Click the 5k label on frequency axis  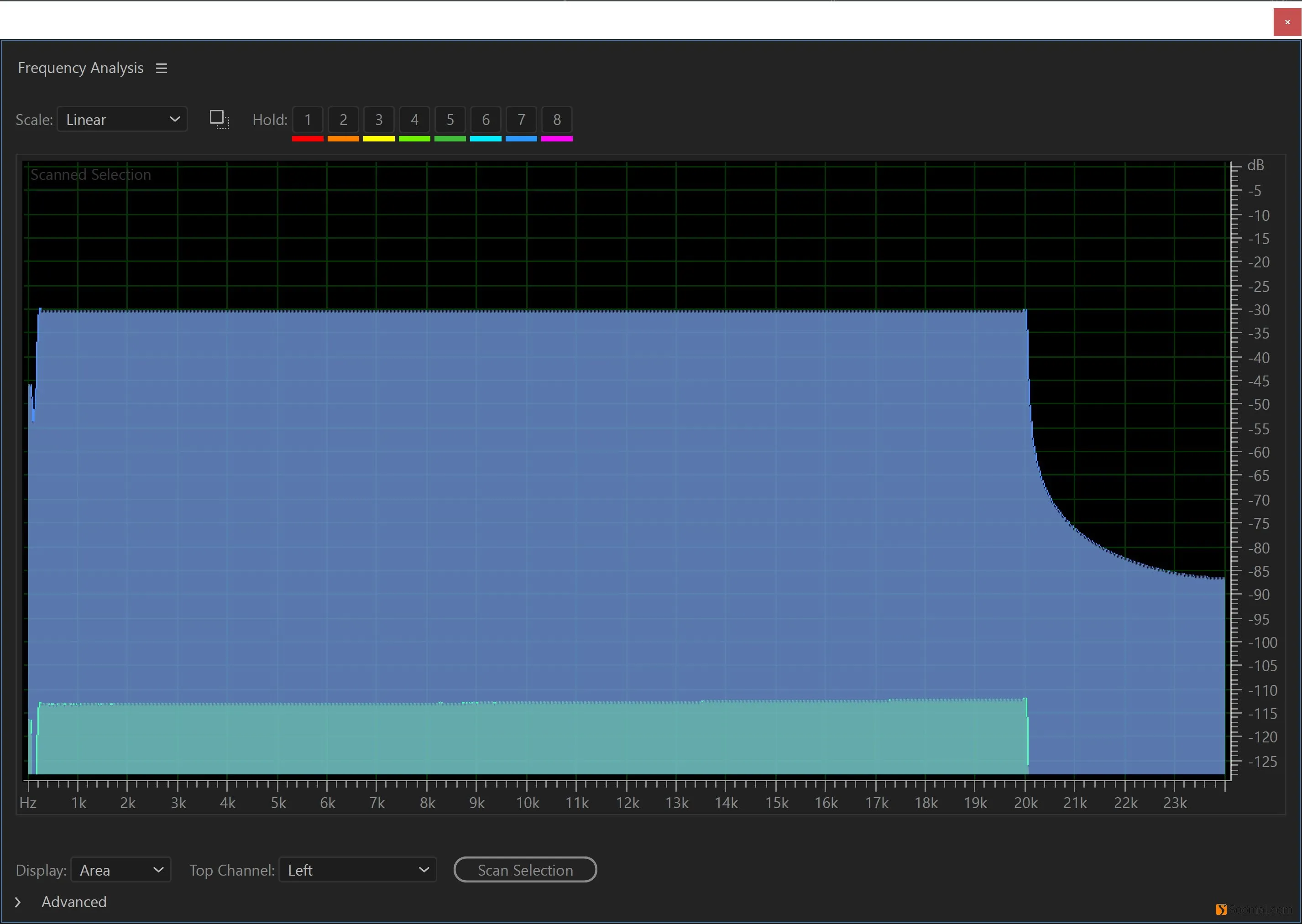coord(278,803)
